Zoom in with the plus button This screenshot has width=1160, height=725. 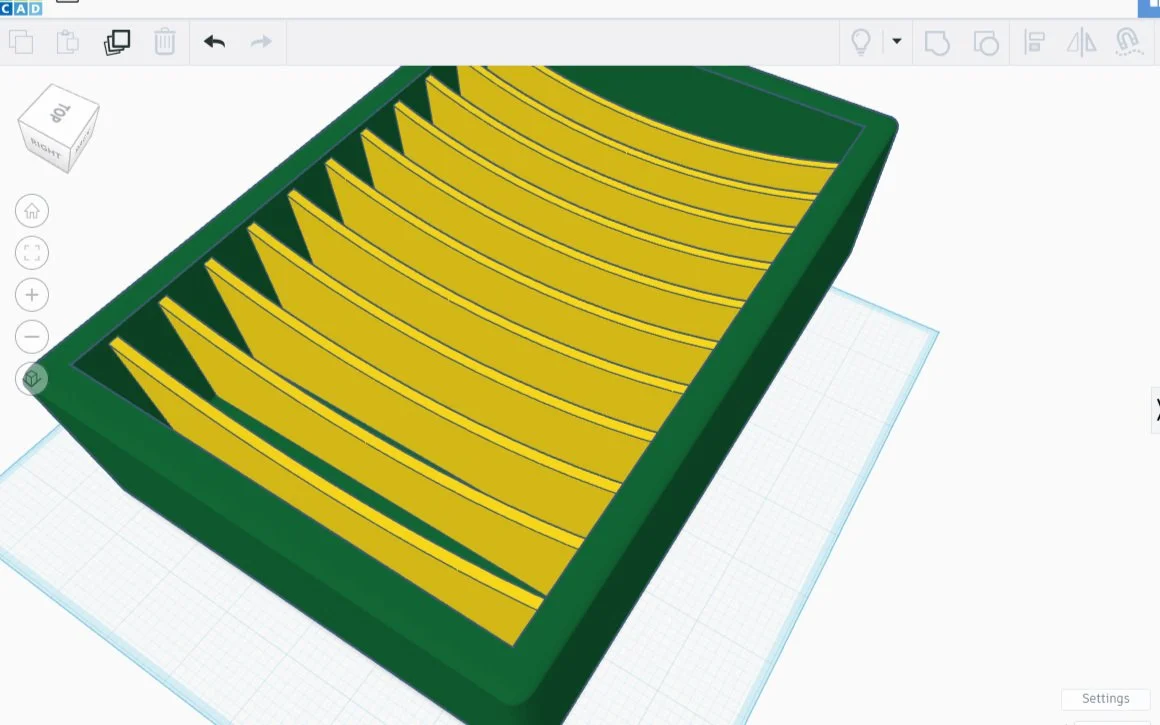32,295
